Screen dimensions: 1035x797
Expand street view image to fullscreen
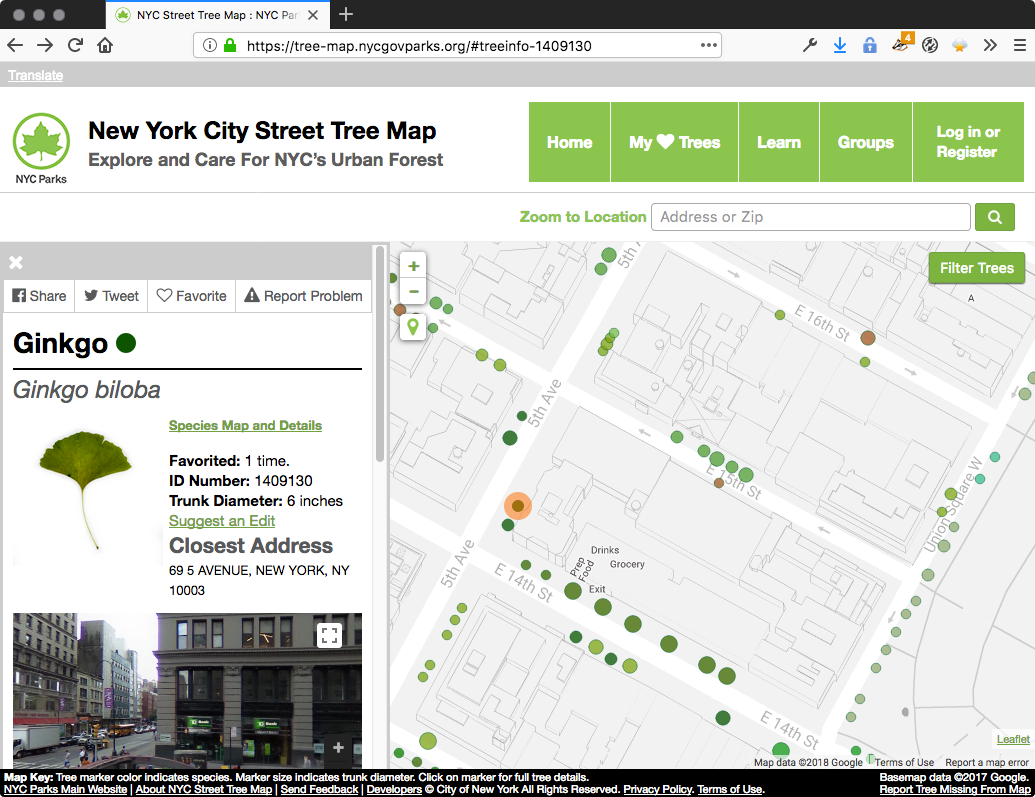pos(330,635)
